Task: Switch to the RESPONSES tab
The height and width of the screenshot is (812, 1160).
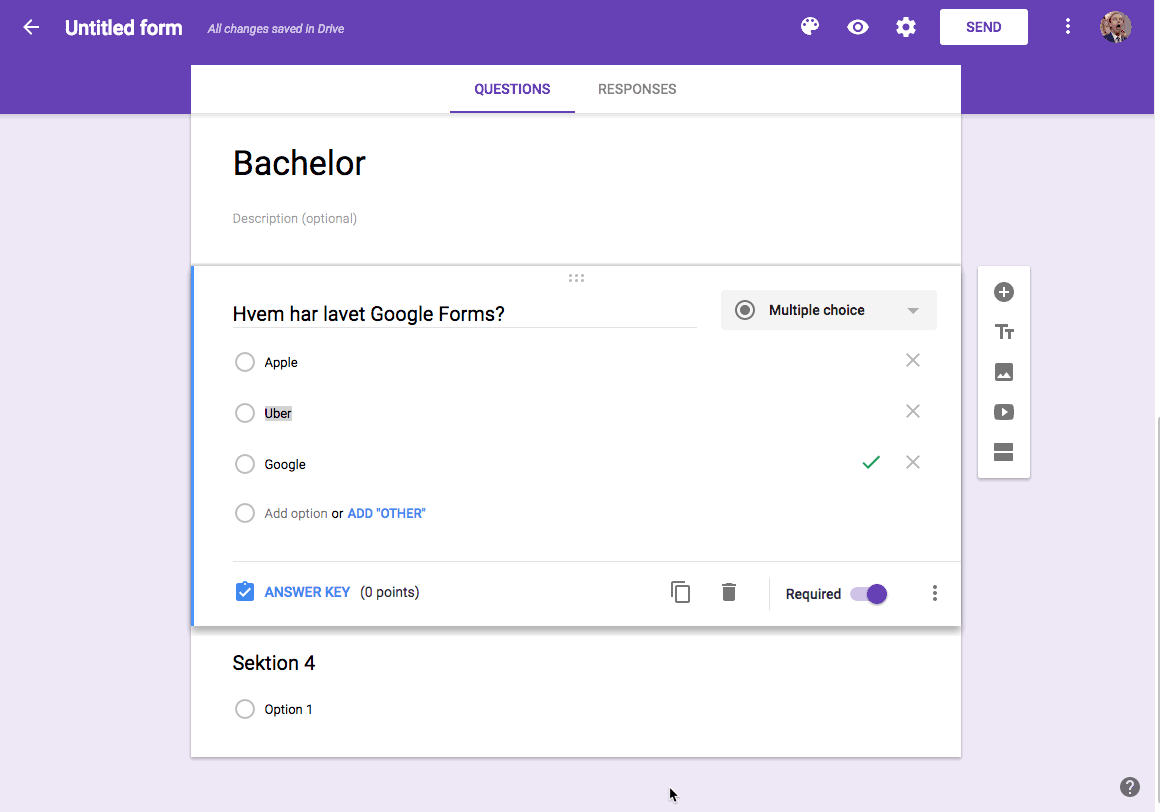Action: coord(637,89)
